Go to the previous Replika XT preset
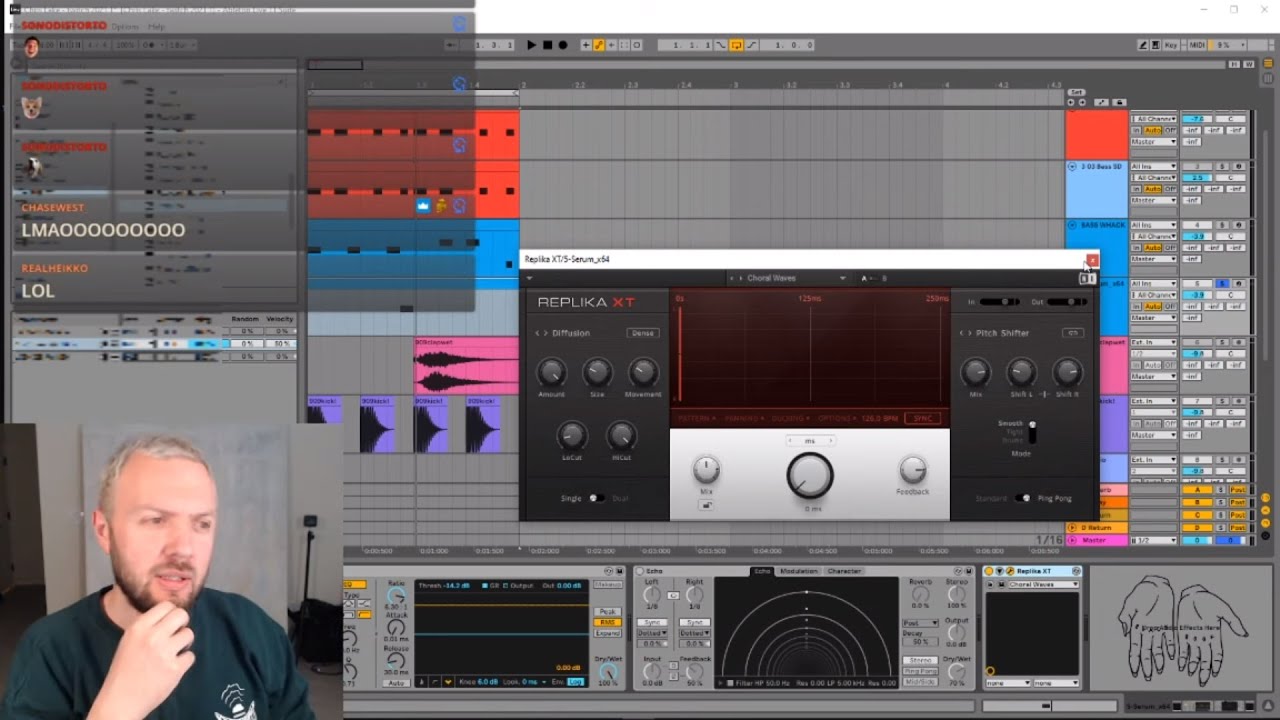 click(730, 278)
